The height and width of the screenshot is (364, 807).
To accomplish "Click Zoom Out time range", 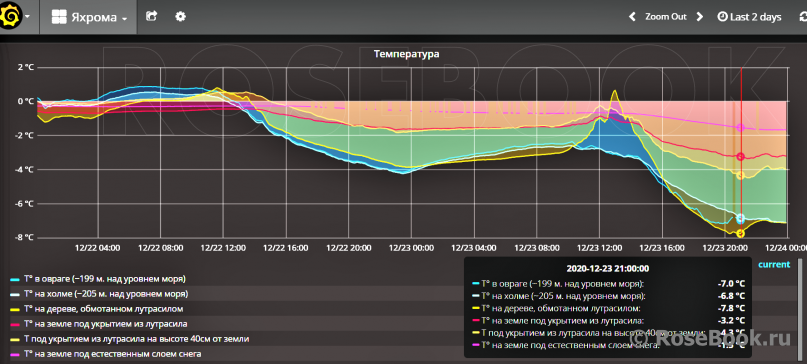I will (666, 17).
